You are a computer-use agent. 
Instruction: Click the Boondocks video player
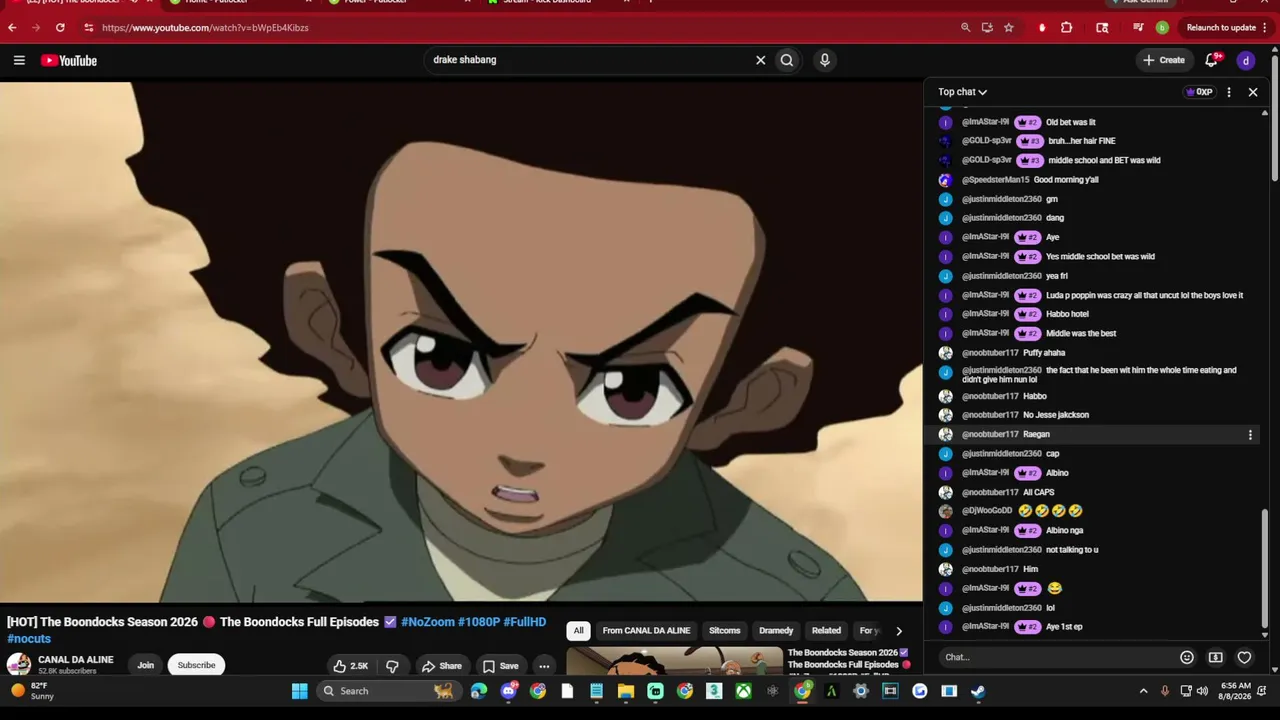tap(461, 342)
